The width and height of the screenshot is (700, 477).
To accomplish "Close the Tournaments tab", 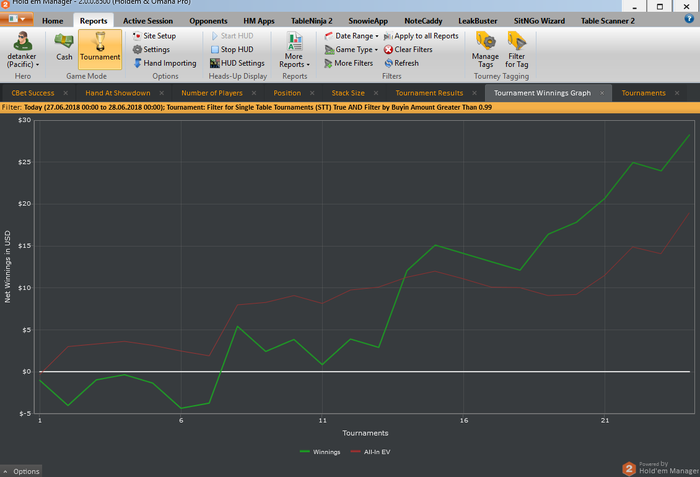I will point(677,93).
